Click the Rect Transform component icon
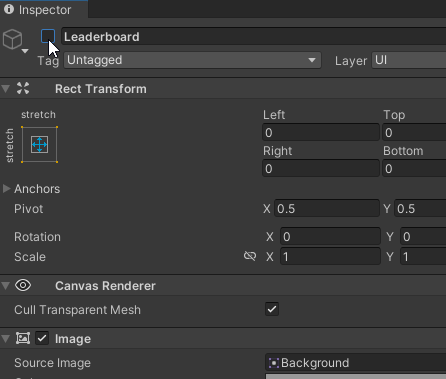This screenshot has height=379, width=446. 23,89
